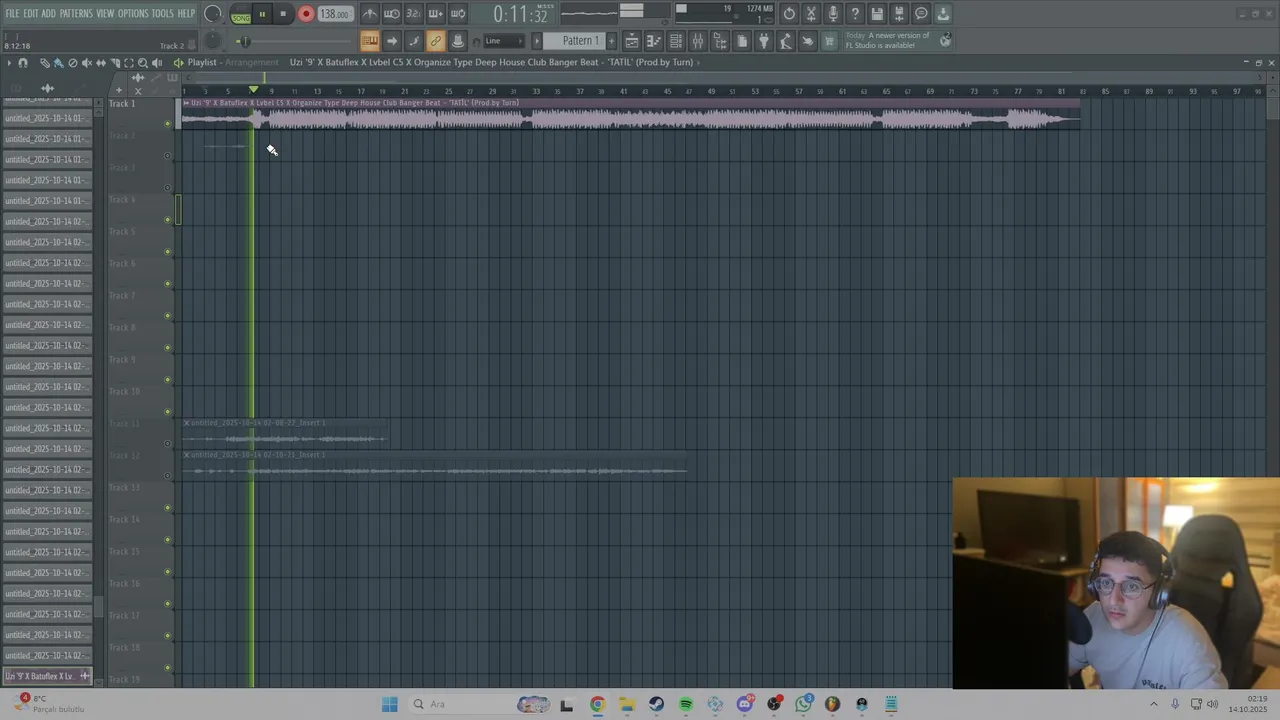
Task: Open the OPTIONS menu
Action: [133, 14]
